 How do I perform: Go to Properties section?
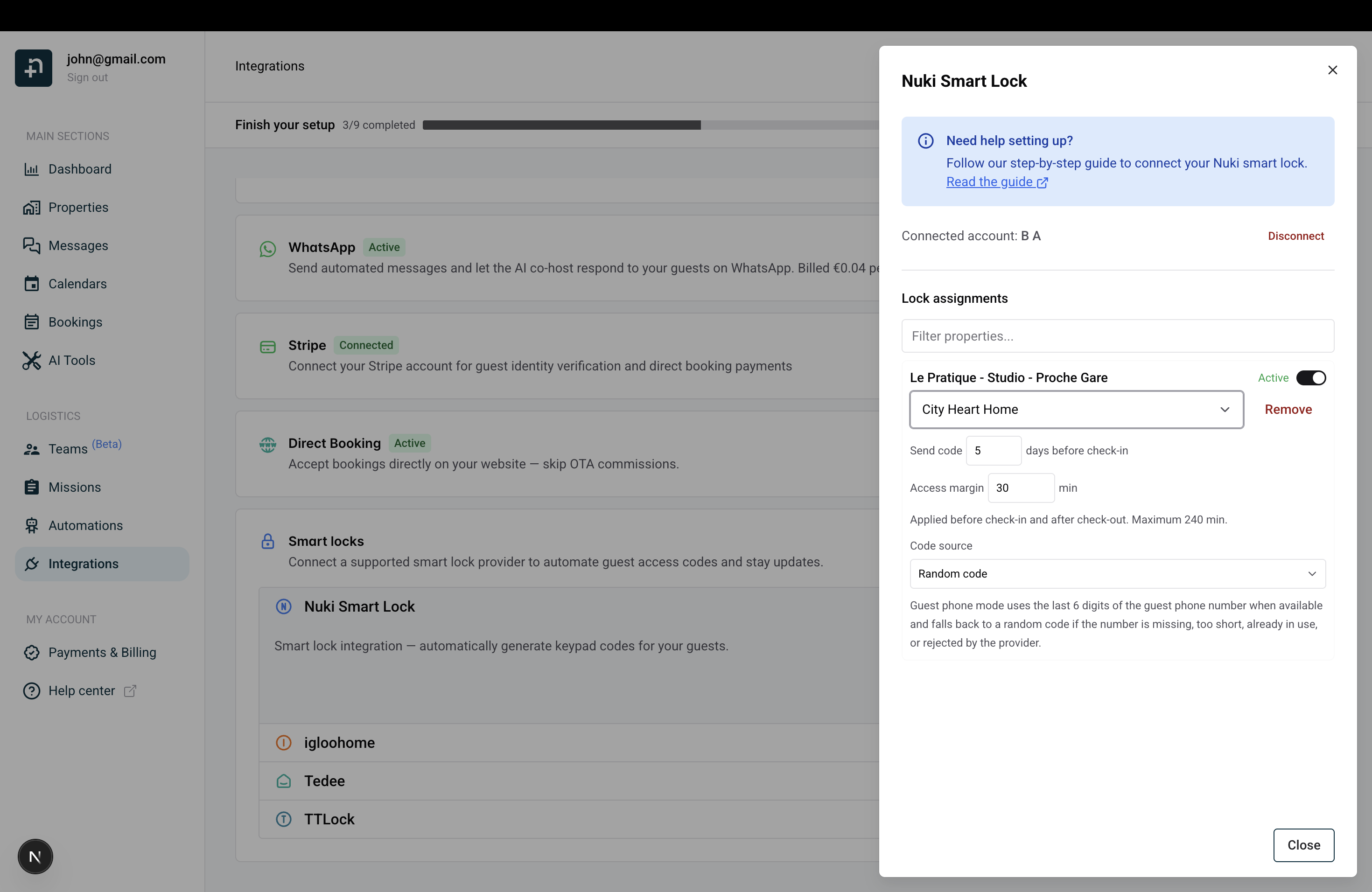(102, 208)
